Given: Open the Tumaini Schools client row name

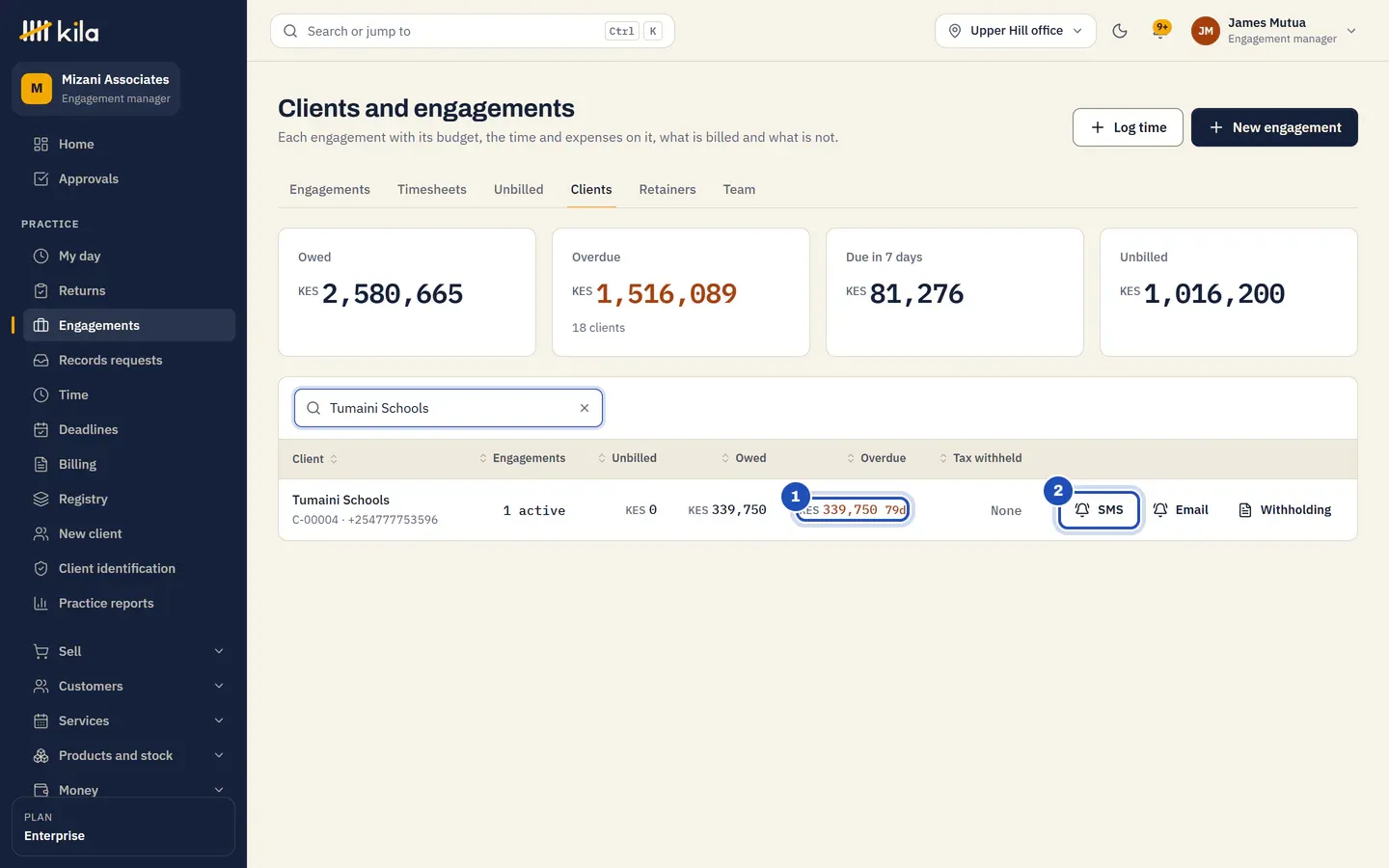Looking at the screenshot, I should tap(340, 500).
